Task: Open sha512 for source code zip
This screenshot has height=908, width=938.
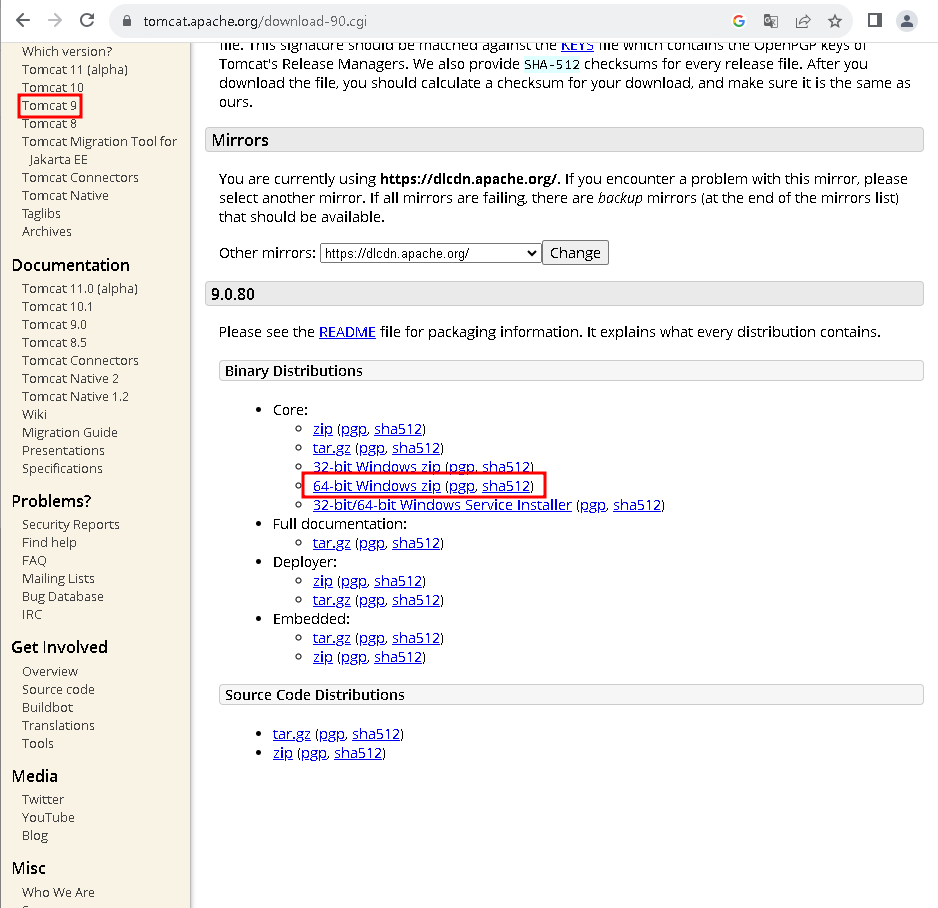Action: (358, 753)
